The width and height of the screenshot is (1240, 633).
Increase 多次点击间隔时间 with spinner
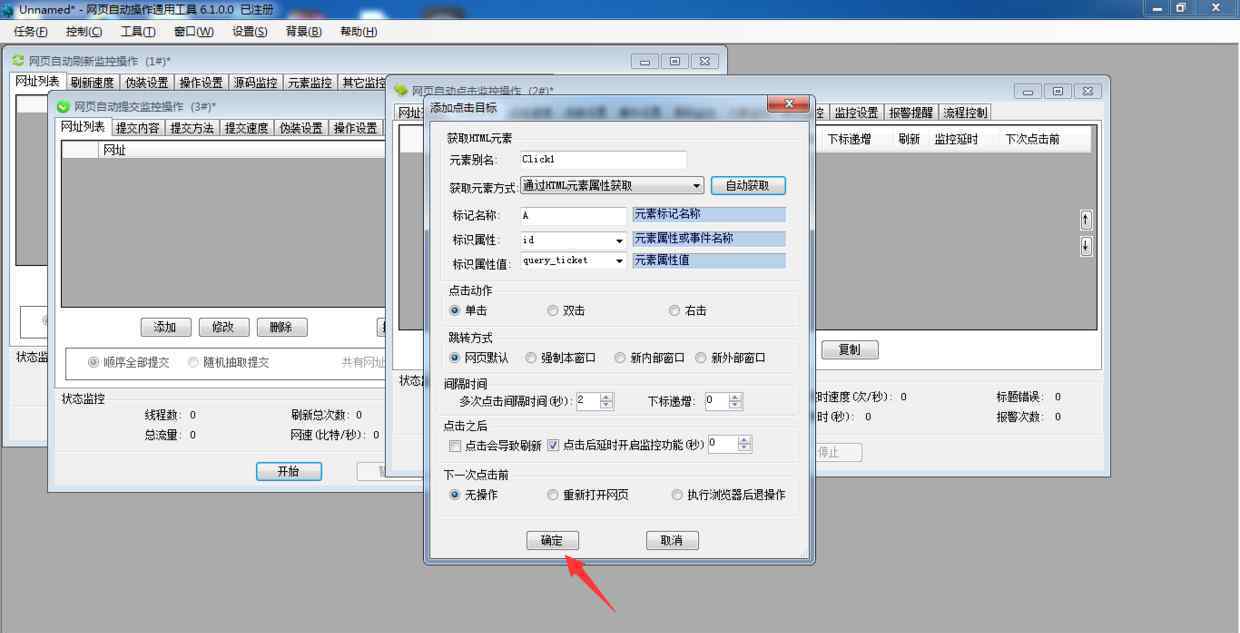[x=607, y=397]
